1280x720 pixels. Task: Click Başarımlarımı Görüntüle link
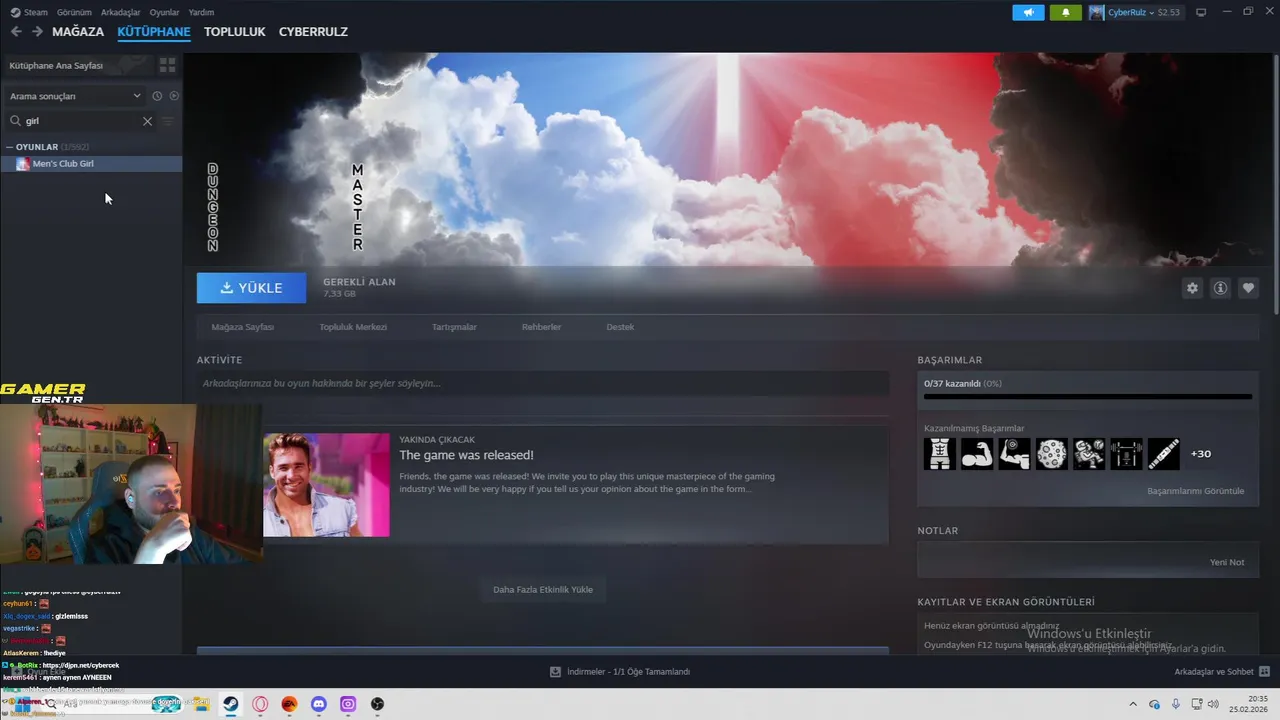click(x=1195, y=491)
